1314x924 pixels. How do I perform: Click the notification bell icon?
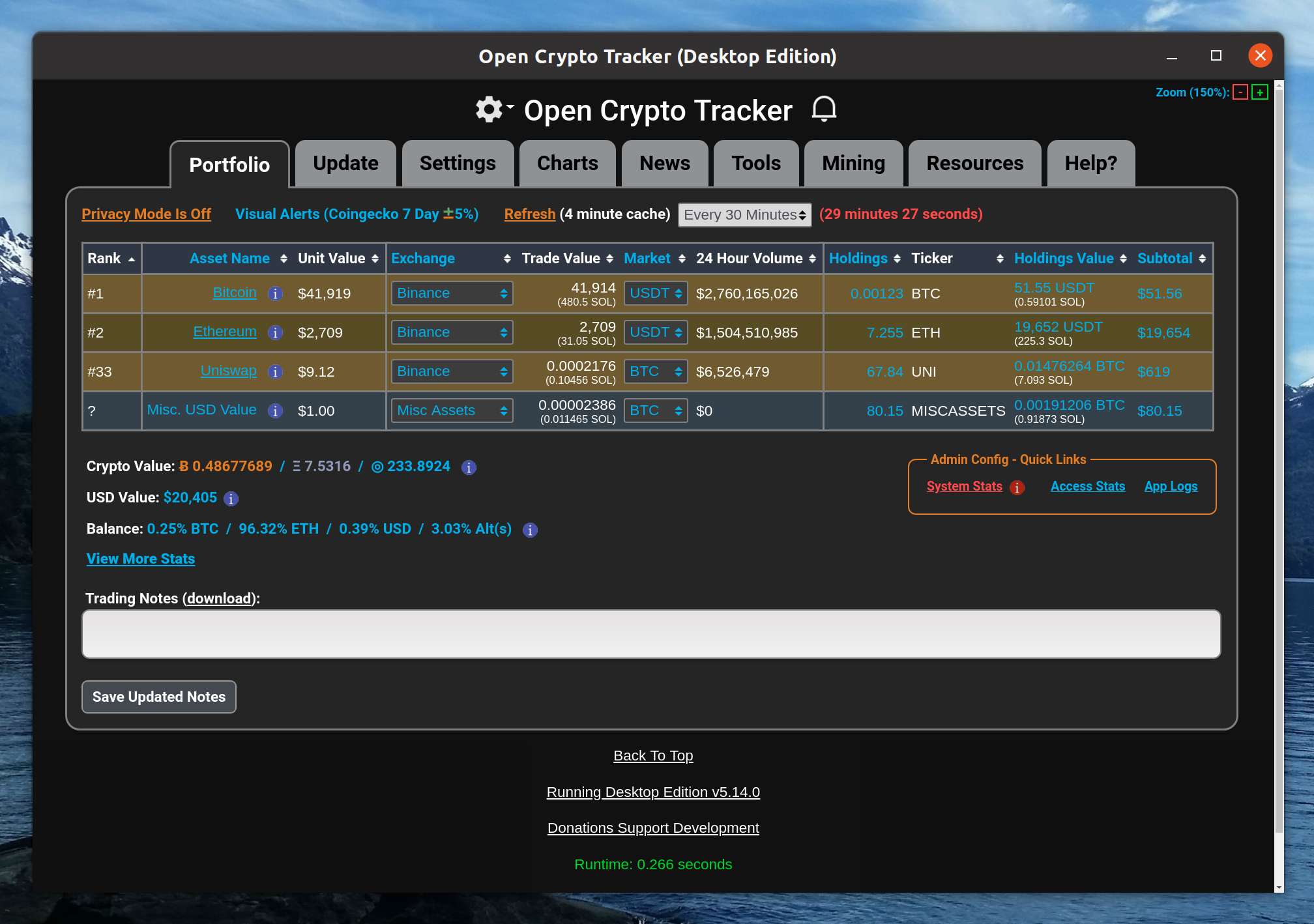click(824, 109)
